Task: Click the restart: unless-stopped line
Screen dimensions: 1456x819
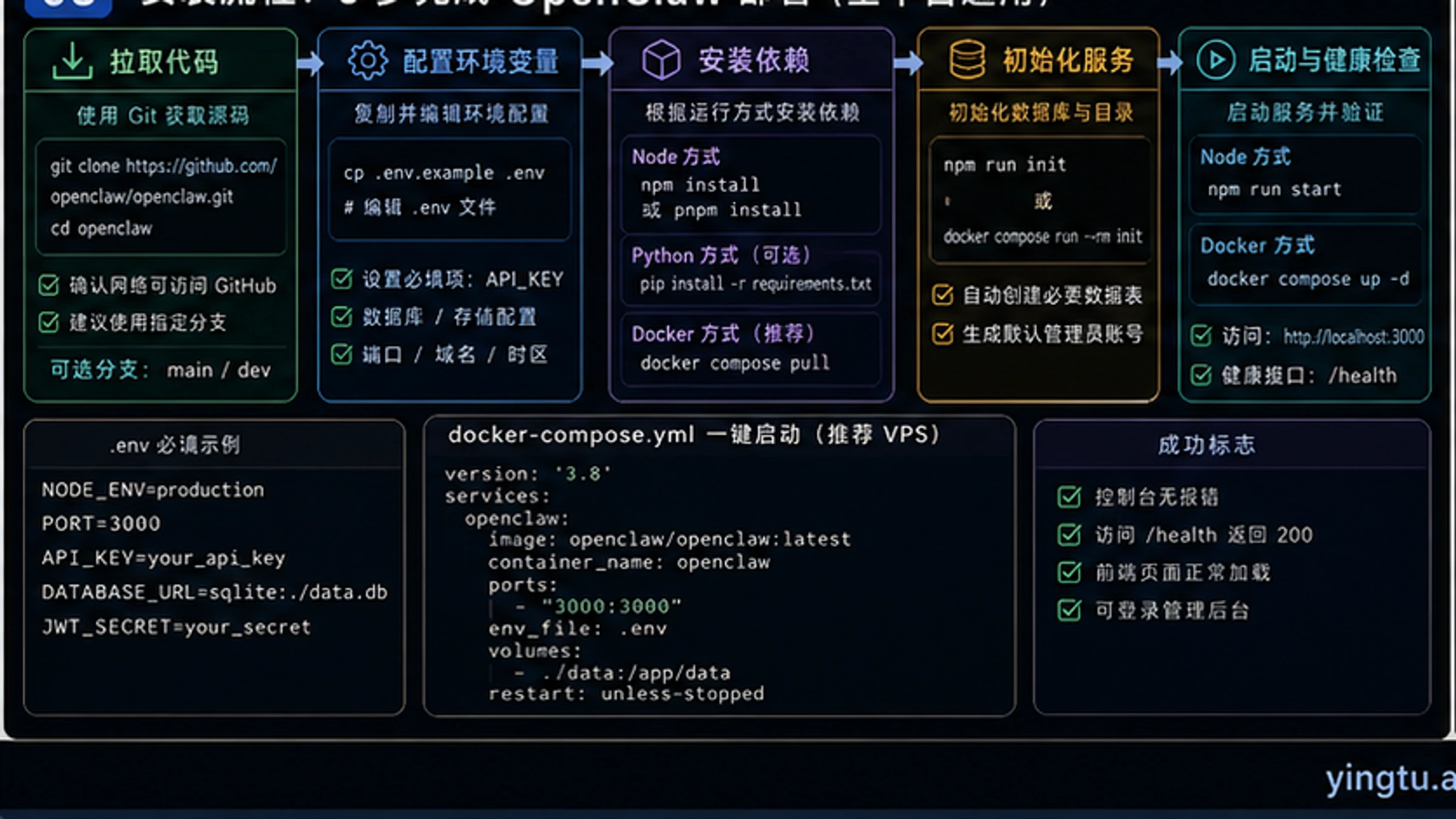Action: [626, 693]
